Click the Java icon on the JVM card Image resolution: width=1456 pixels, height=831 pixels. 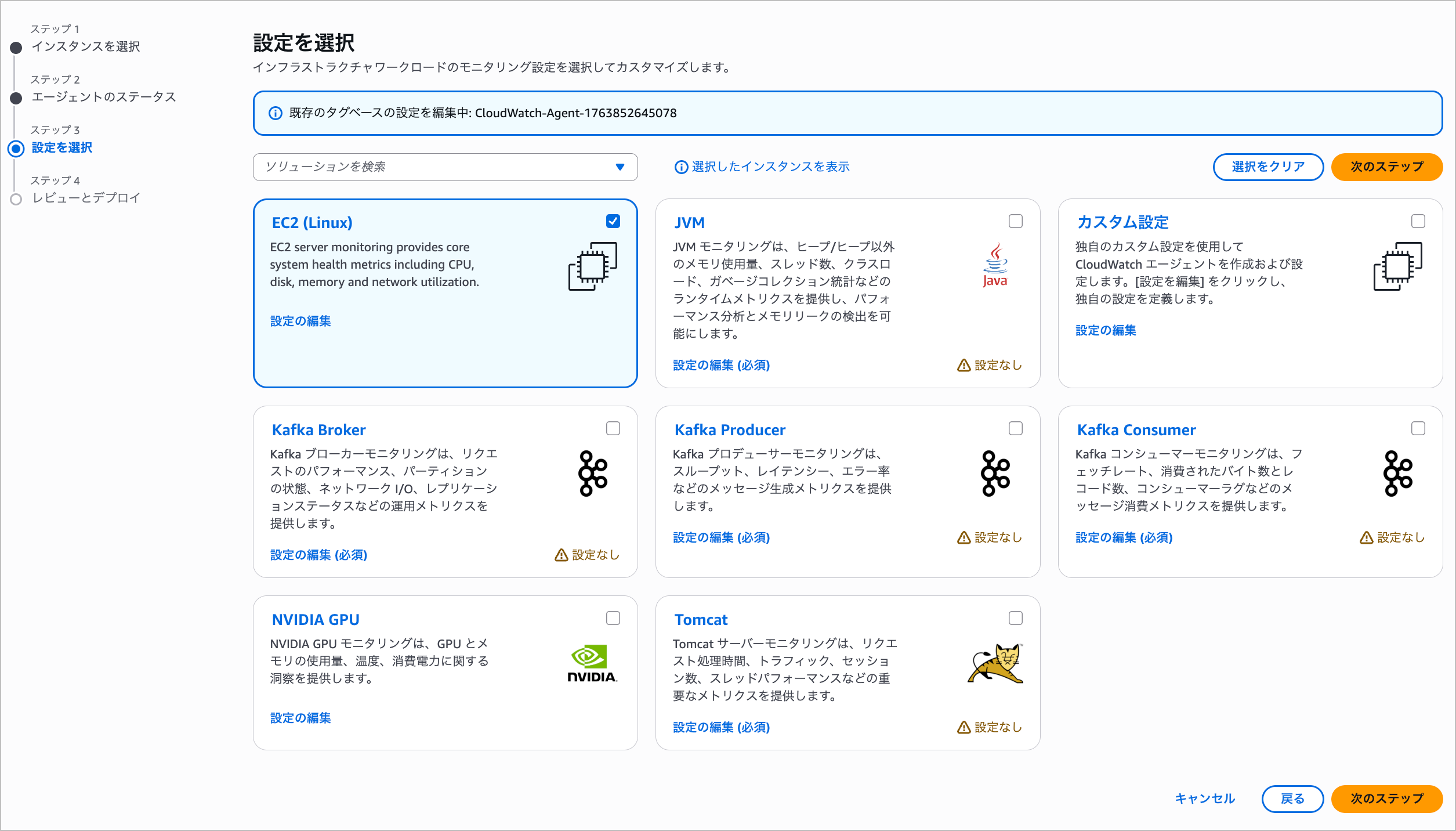click(995, 266)
